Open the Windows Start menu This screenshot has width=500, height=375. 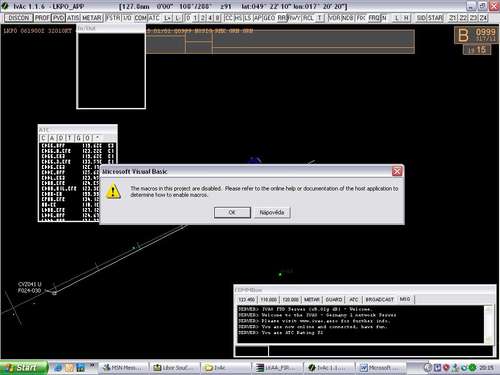[24, 367]
